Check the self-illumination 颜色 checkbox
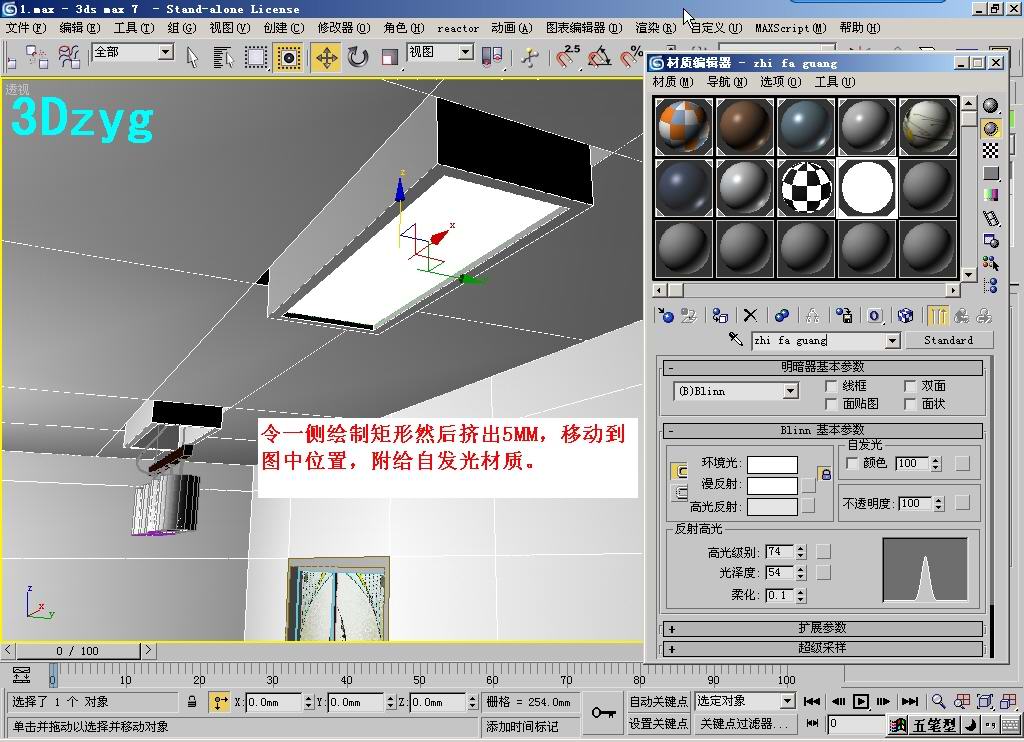Viewport: 1024px width, 742px height. point(852,464)
